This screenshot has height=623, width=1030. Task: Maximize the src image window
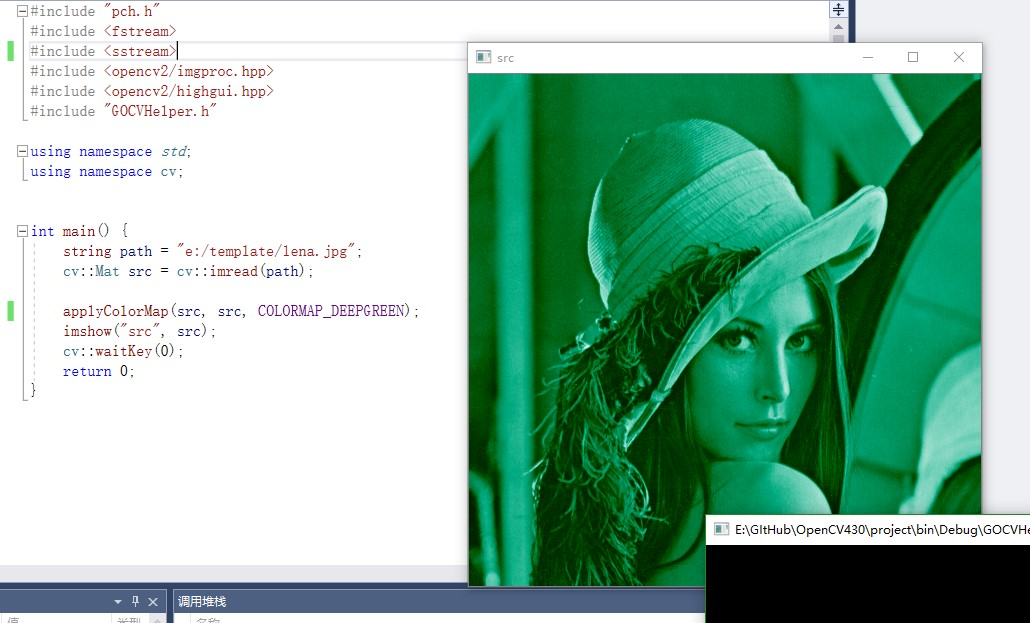coord(913,57)
